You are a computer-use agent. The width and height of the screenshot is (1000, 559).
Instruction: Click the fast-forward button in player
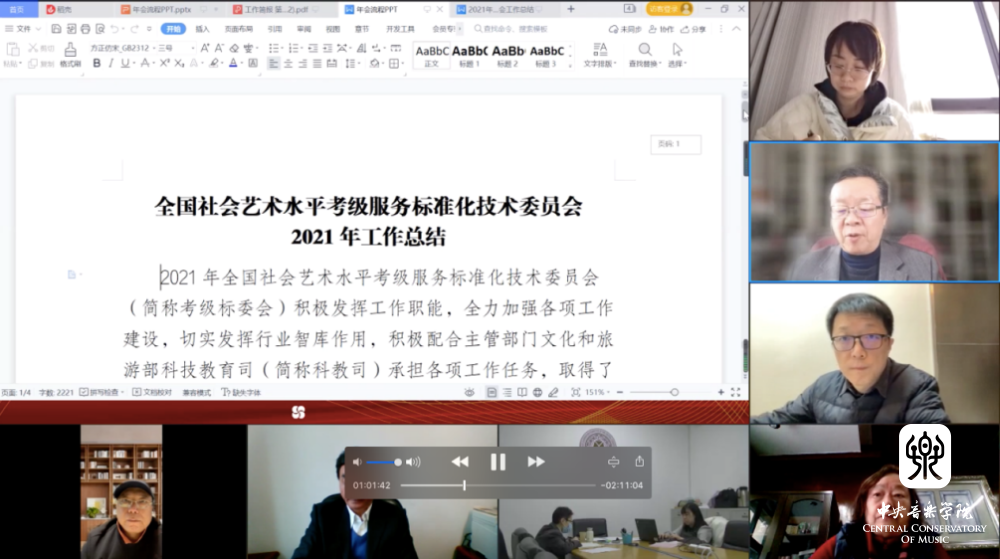point(536,462)
